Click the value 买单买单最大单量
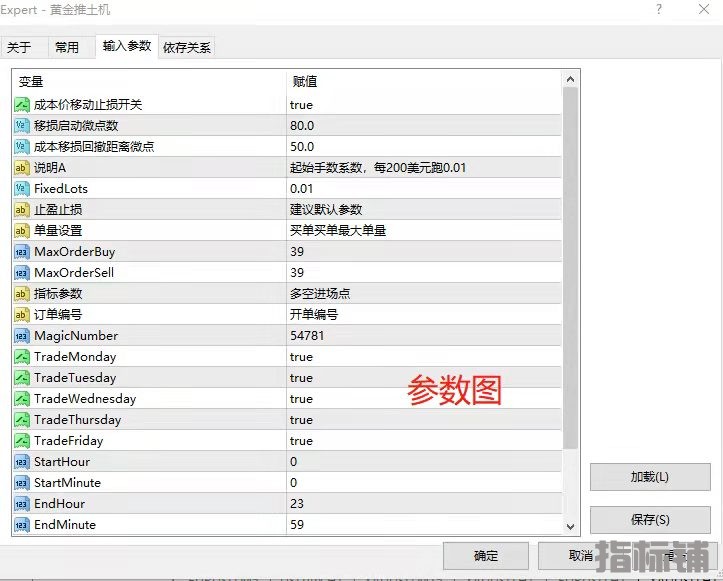 (338, 231)
